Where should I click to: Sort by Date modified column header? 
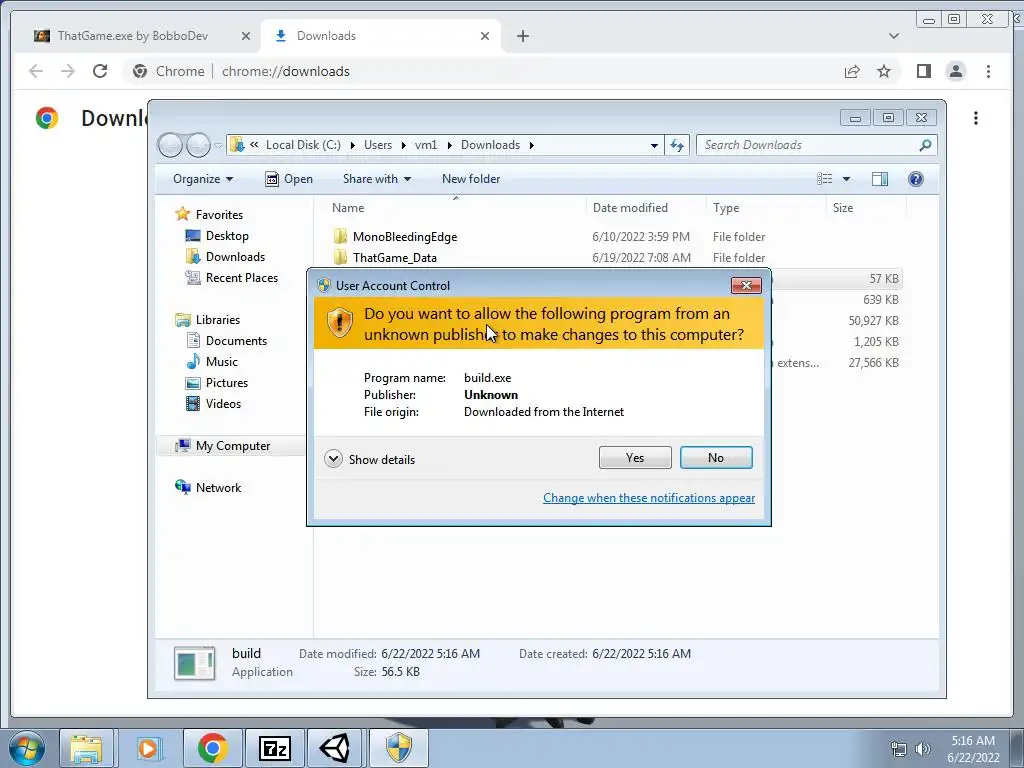630,208
